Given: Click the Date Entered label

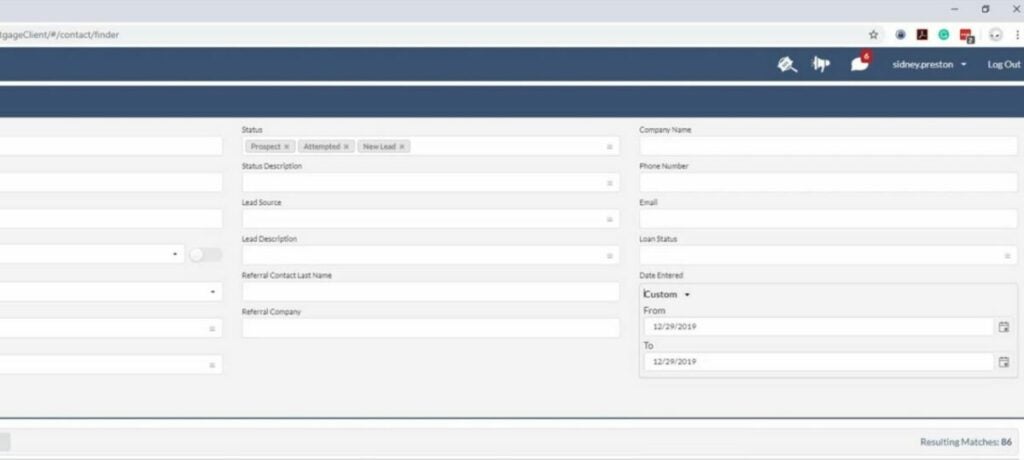Looking at the screenshot, I should click(661, 276).
